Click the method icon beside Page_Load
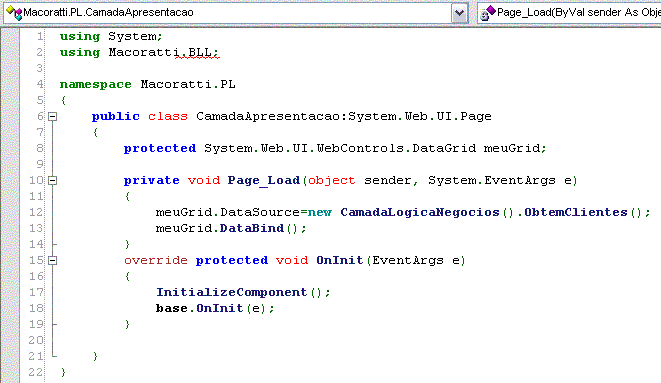Image resolution: width=661 pixels, height=383 pixels. tap(488, 13)
